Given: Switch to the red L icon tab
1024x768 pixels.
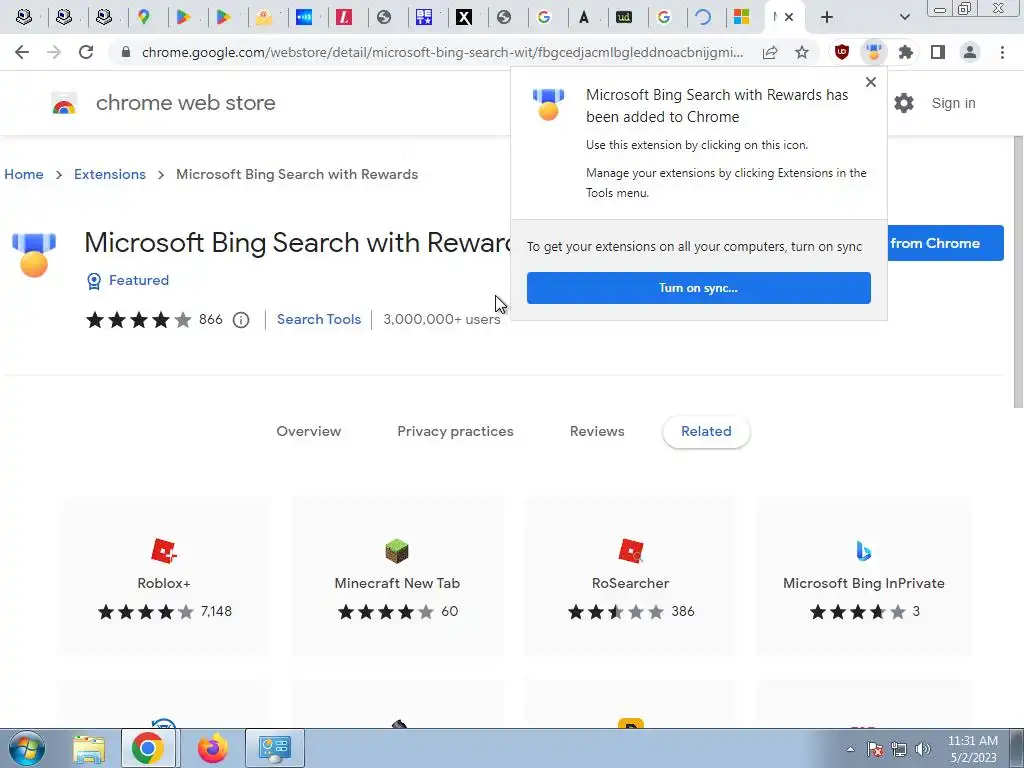Looking at the screenshot, I should tap(344, 18).
